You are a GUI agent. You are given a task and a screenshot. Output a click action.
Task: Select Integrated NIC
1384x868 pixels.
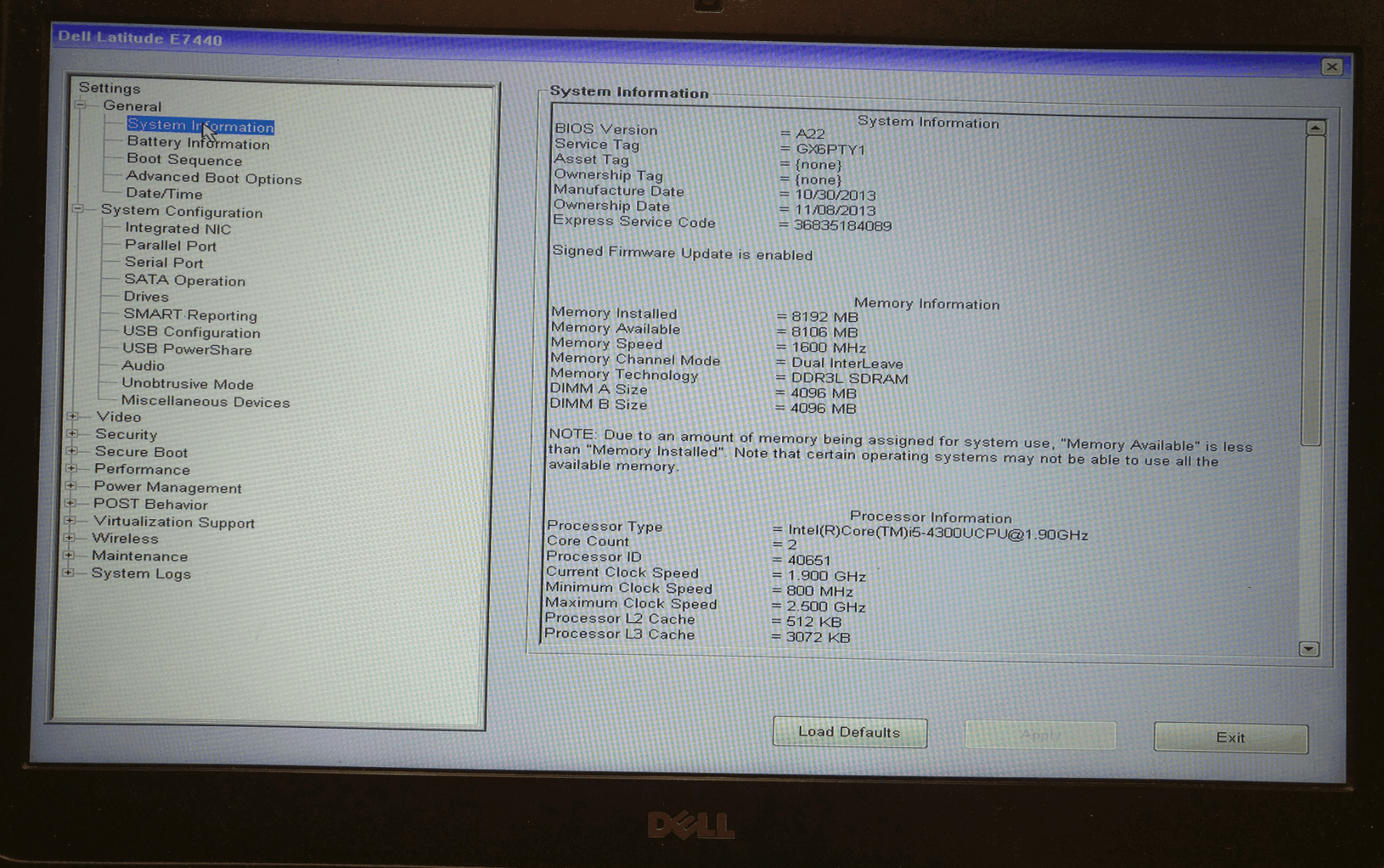tap(178, 228)
